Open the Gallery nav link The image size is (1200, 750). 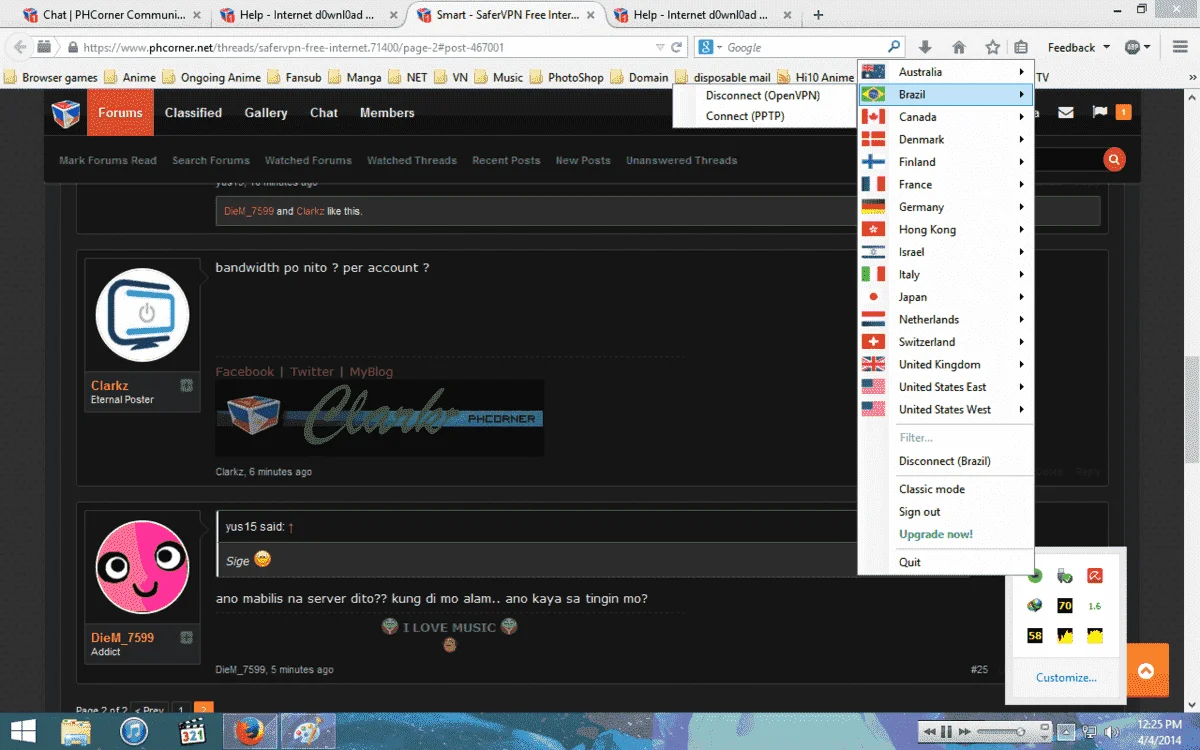[266, 113]
